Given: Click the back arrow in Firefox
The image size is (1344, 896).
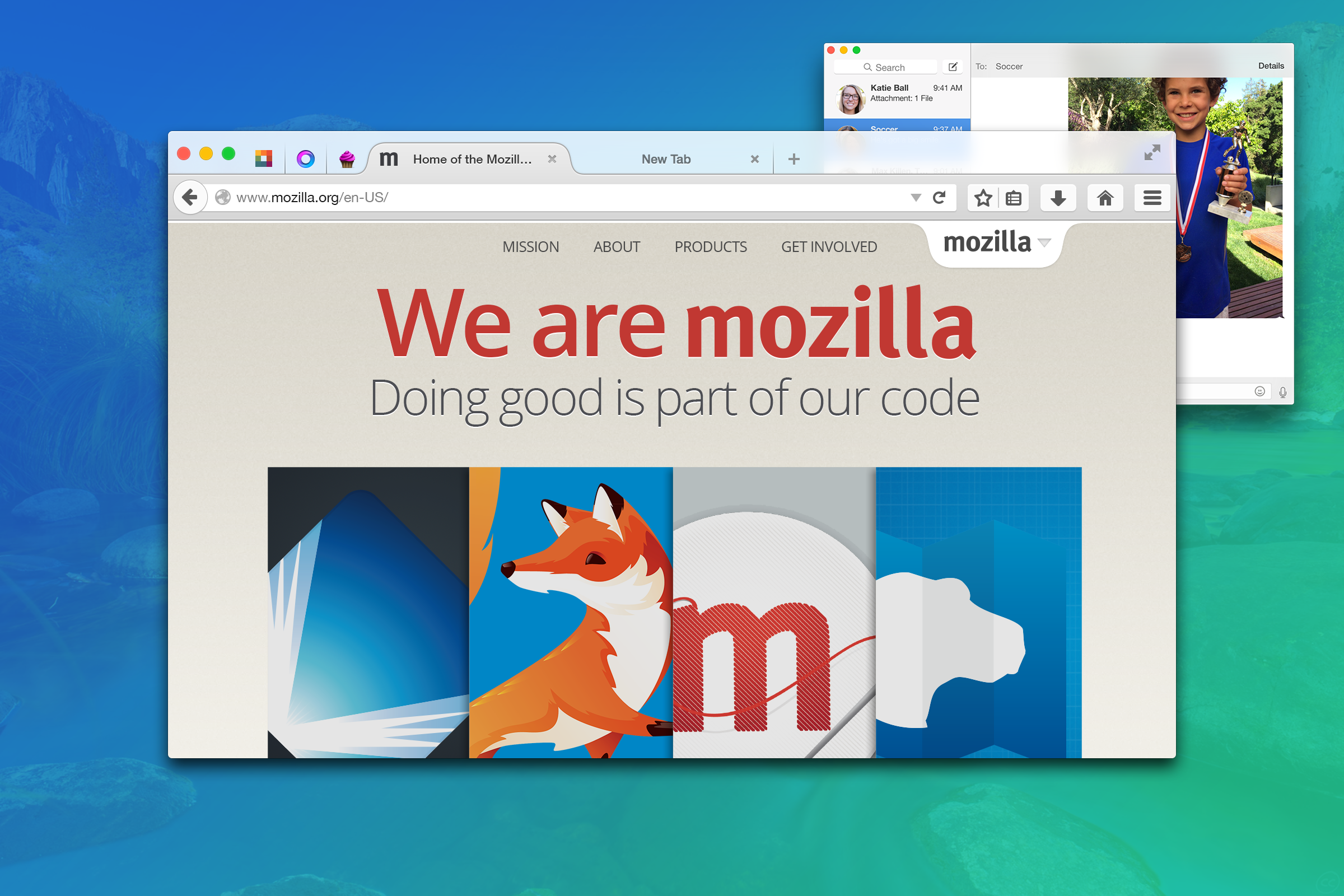Looking at the screenshot, I should tap(190, 198).
